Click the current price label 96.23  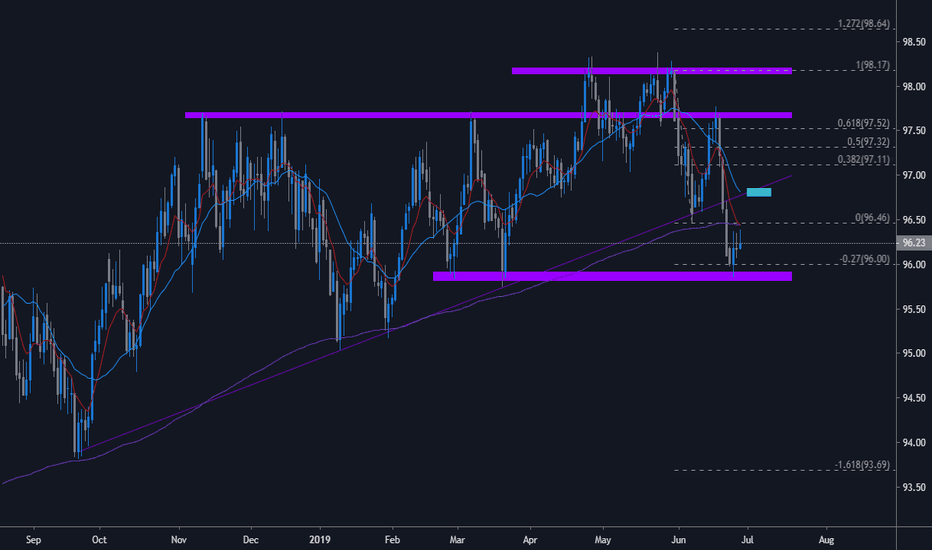914,243
